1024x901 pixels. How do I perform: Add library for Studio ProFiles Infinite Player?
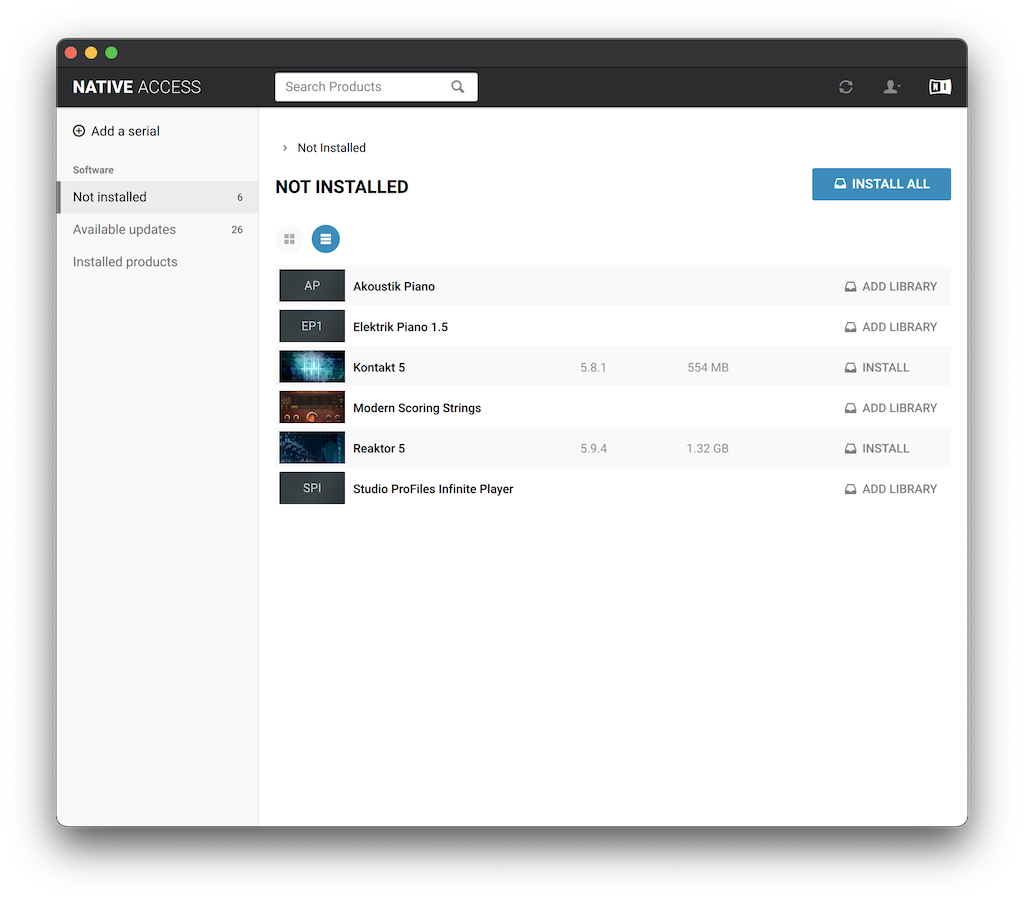pos(891,489)
